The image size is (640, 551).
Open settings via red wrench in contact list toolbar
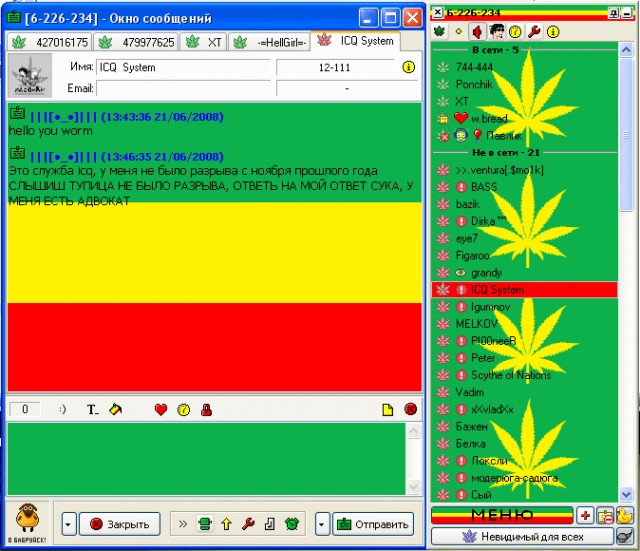[534, 31]
